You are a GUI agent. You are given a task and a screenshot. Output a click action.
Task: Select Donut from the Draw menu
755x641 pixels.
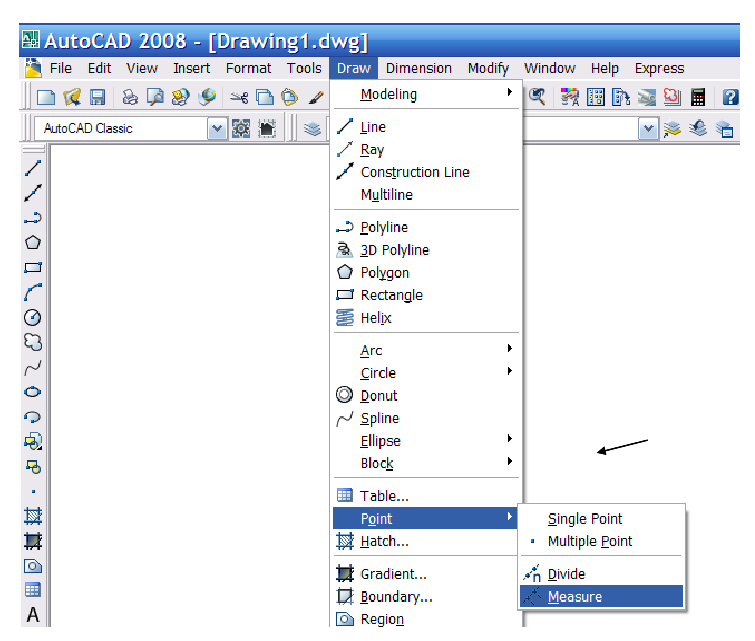tap(426, 395)
